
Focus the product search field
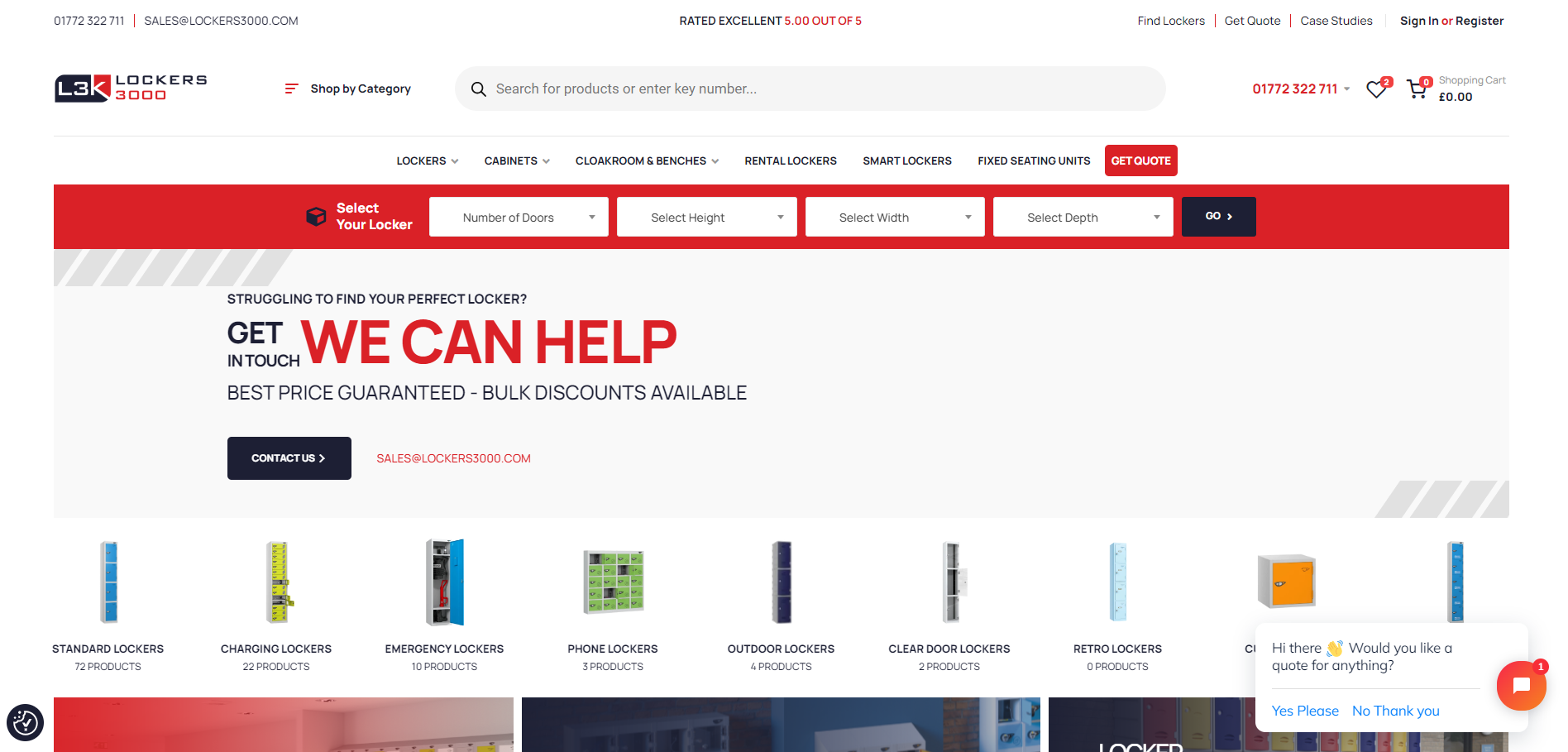pyautogui.click(x=819, y=89)
